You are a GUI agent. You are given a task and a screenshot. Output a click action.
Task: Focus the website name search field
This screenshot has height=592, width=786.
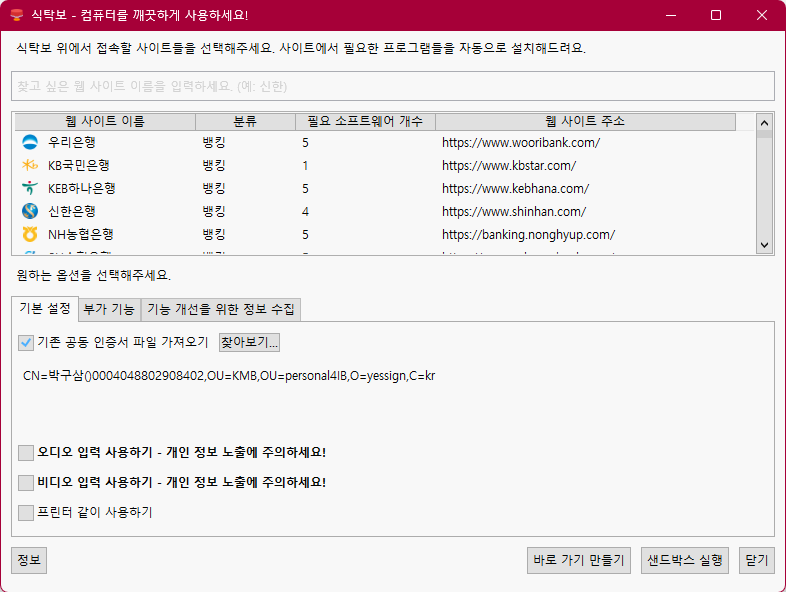[x=393, y=86]
